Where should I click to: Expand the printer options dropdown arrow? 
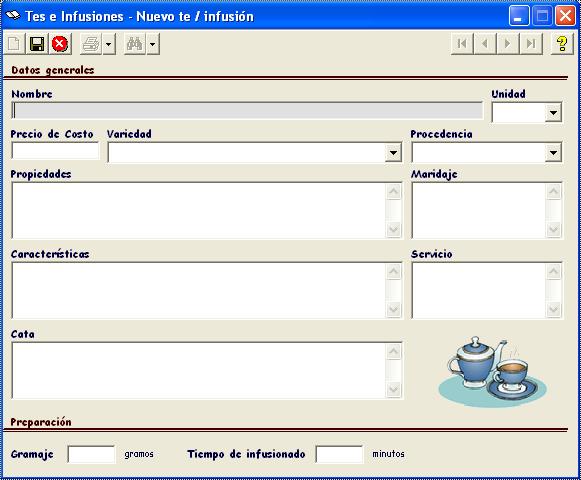(x=109, y=44)
